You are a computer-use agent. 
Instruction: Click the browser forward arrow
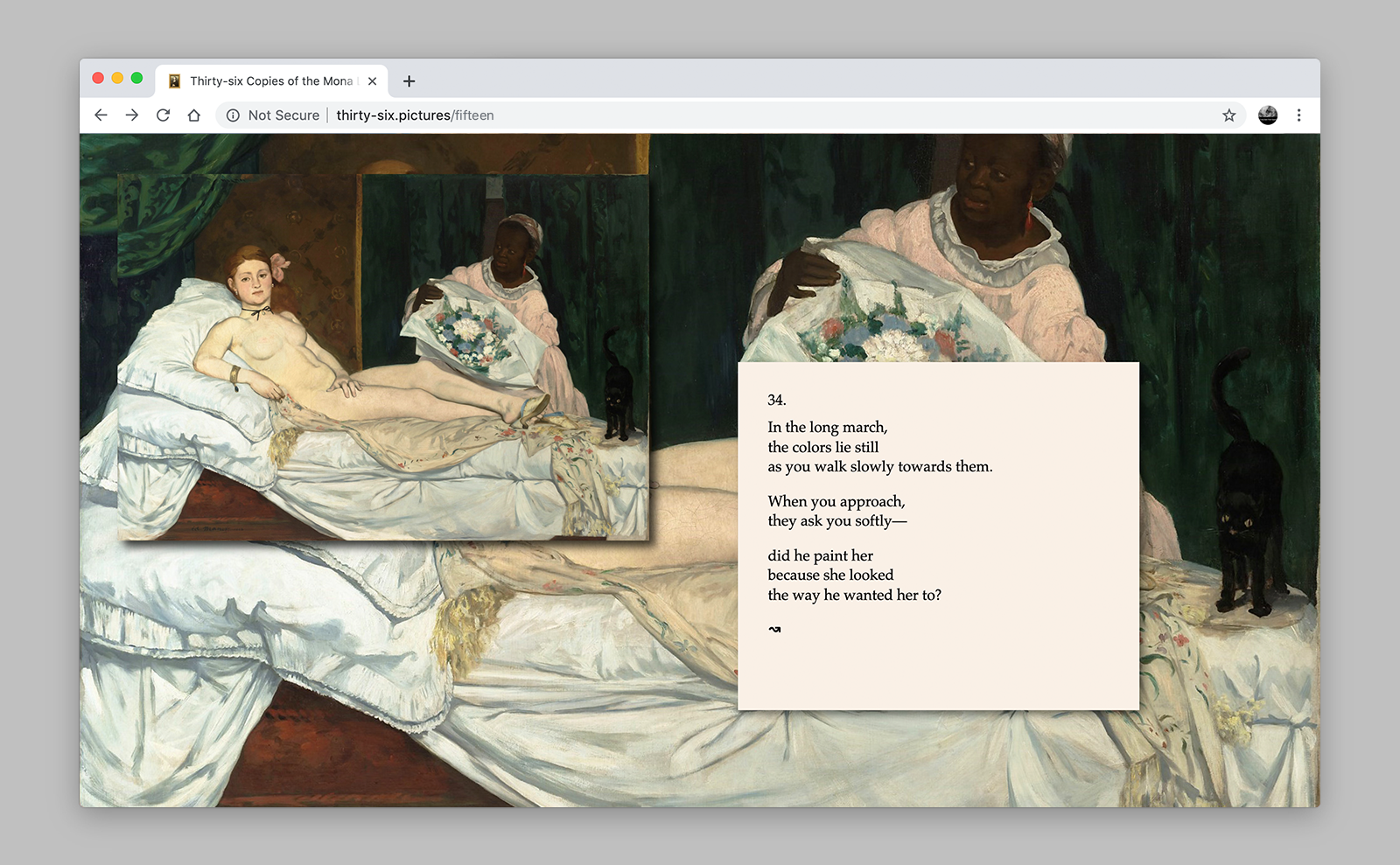tap(132, 115)
